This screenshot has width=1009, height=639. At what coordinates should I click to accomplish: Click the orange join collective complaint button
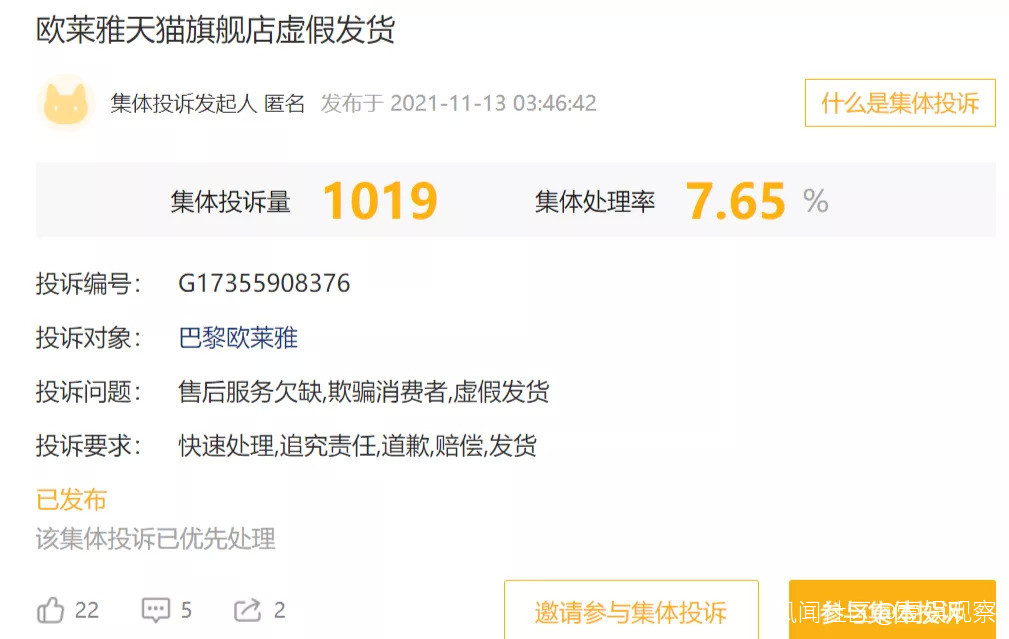tap(892, 610)
